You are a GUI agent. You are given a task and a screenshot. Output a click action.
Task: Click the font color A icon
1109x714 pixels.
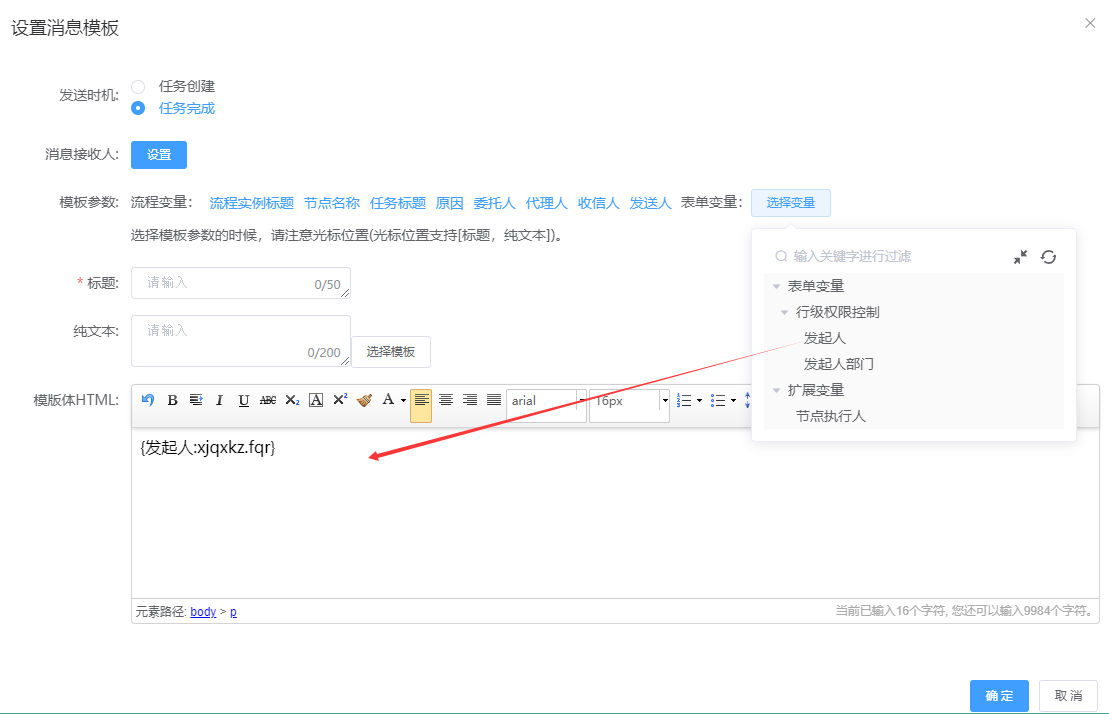coord(388,400)
